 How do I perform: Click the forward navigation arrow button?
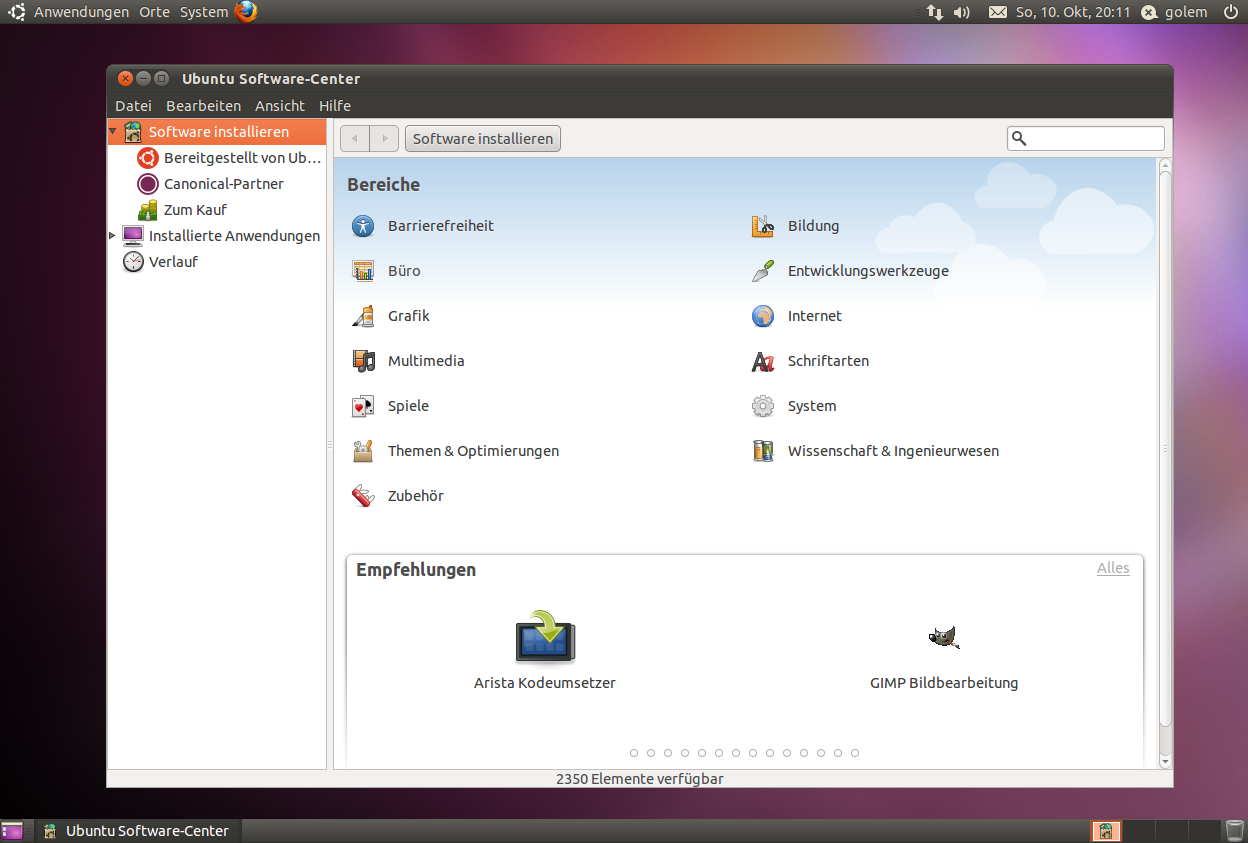pyautogui.click(x=385, y=138)
